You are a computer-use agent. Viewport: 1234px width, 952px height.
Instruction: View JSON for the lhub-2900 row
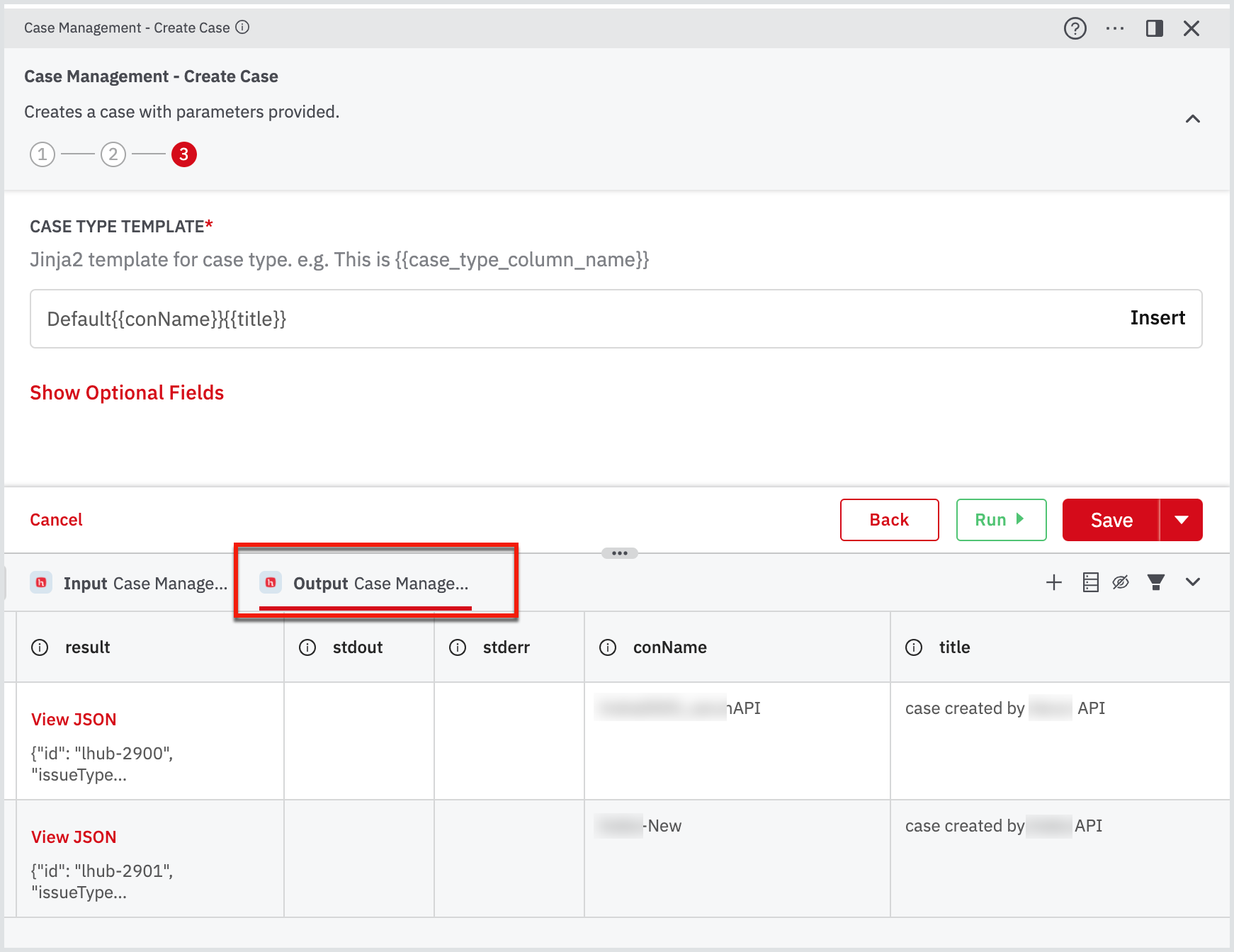pos(74,720)
